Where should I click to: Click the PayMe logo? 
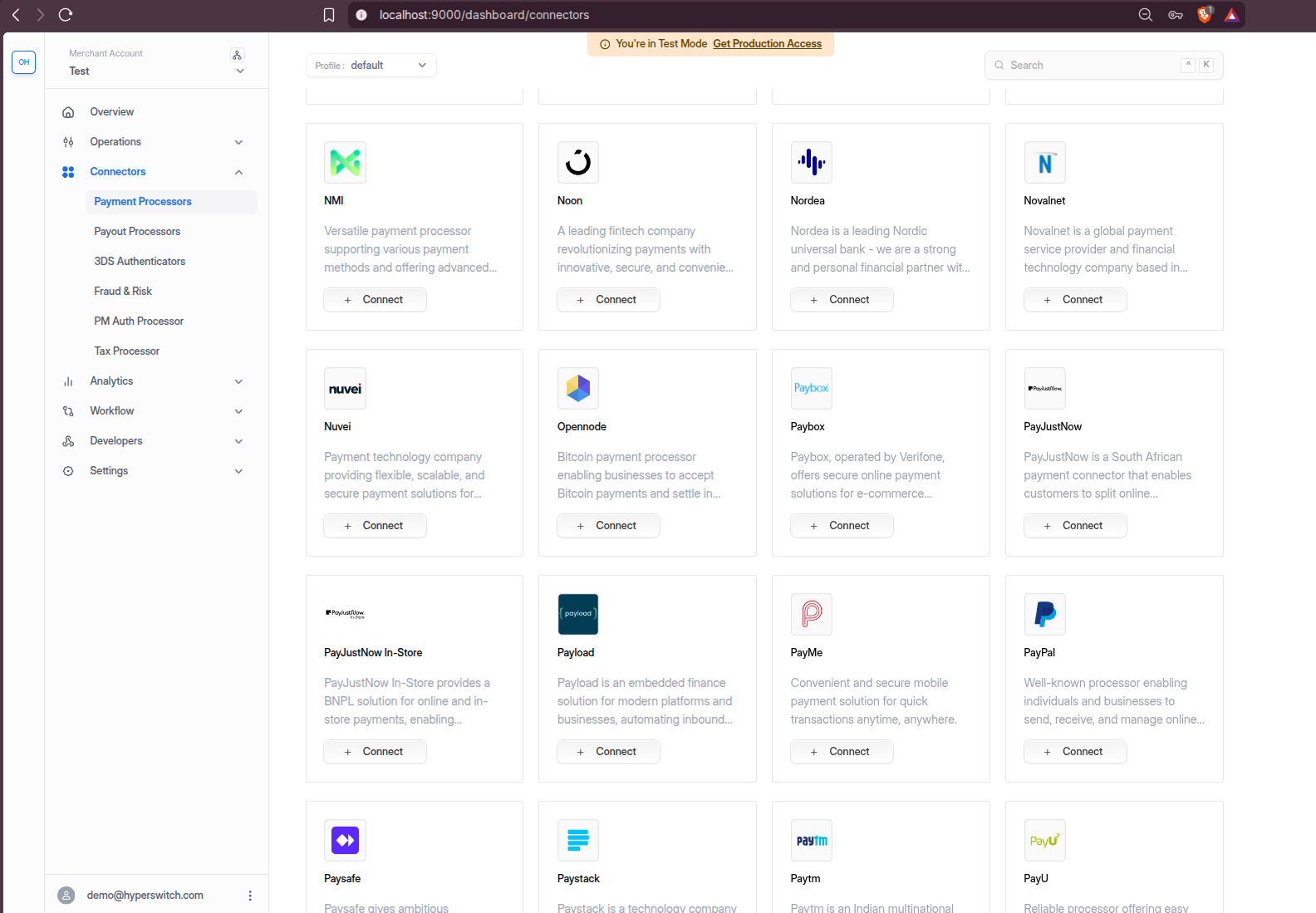[812, 615]
